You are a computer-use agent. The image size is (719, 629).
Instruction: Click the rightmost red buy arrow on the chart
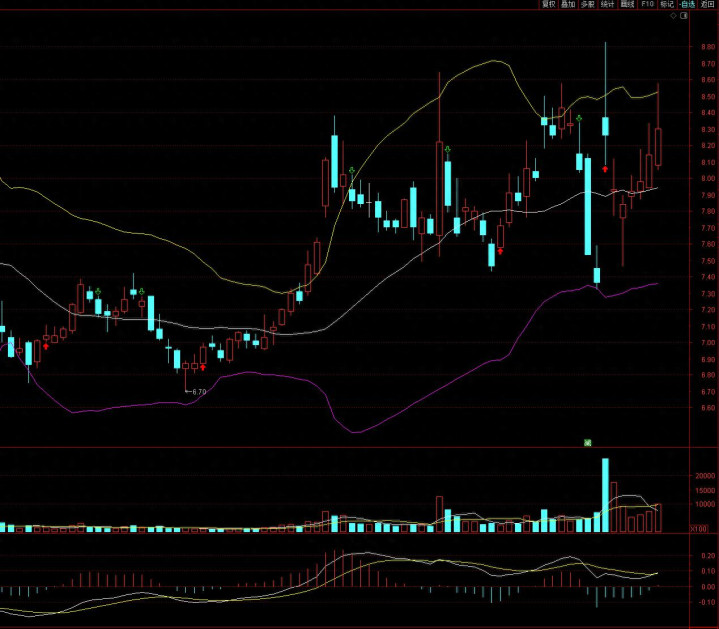coord(605,169)
